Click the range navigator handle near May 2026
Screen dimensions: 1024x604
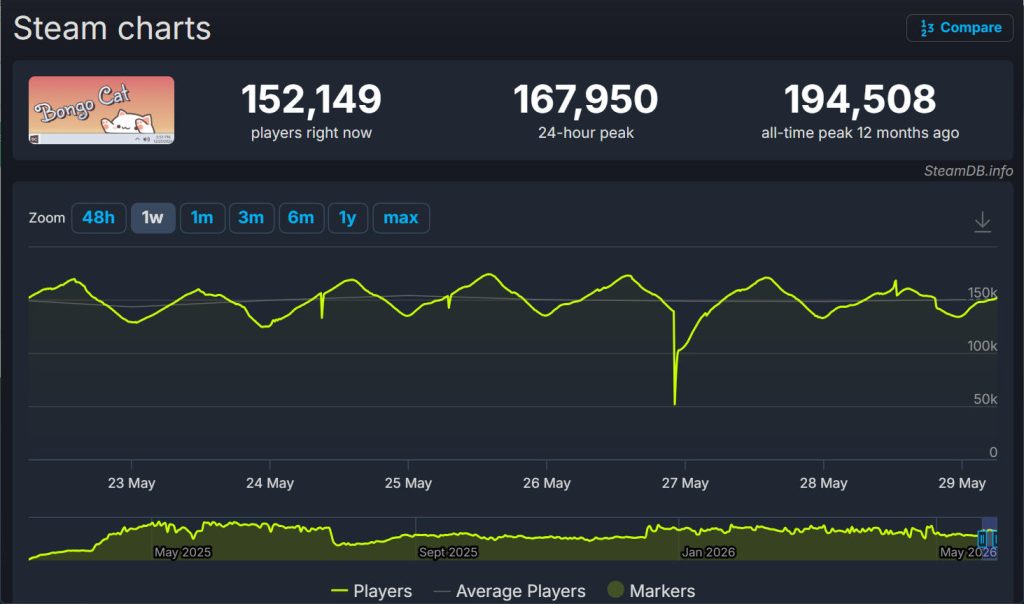[982, 539]
